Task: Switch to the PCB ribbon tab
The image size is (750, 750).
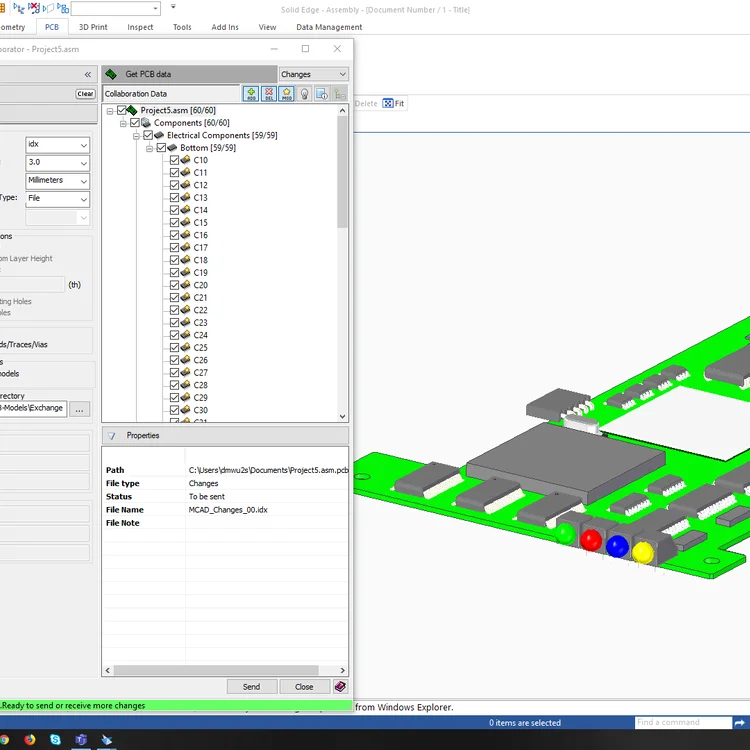Action: (52, 27)
